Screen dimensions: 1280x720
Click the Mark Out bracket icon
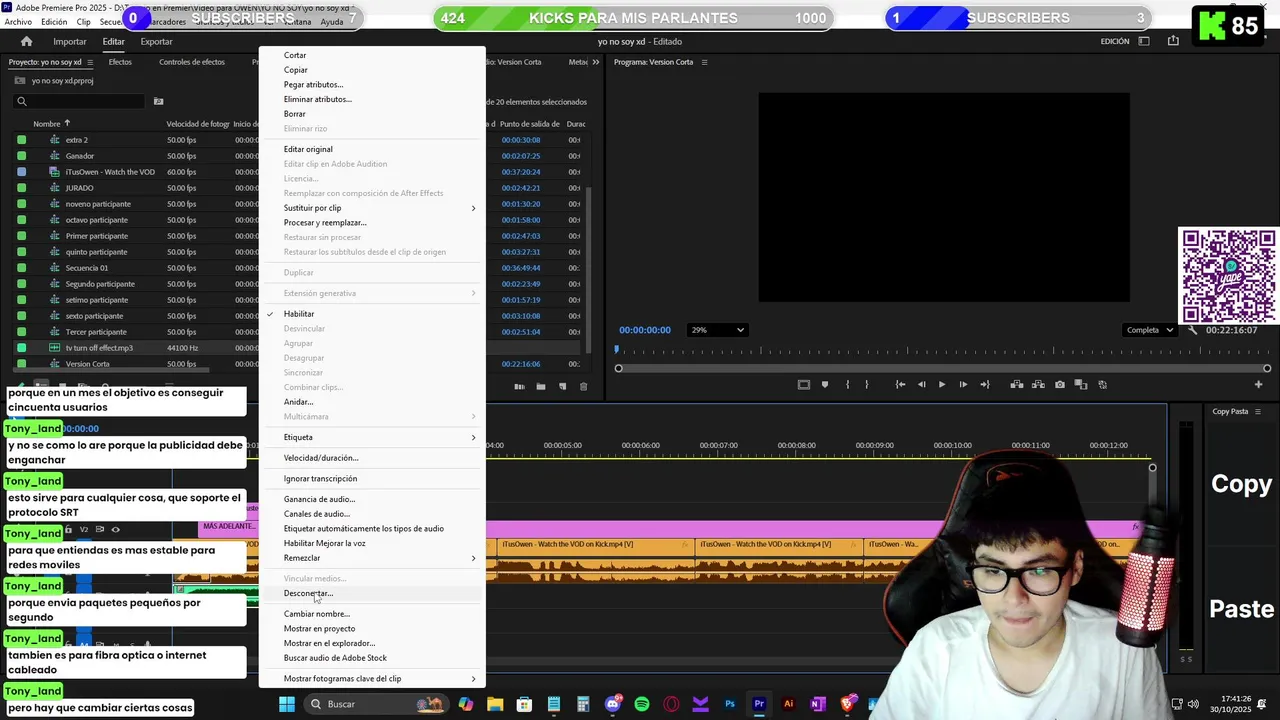pyautogui.click(x=867, y=384)
